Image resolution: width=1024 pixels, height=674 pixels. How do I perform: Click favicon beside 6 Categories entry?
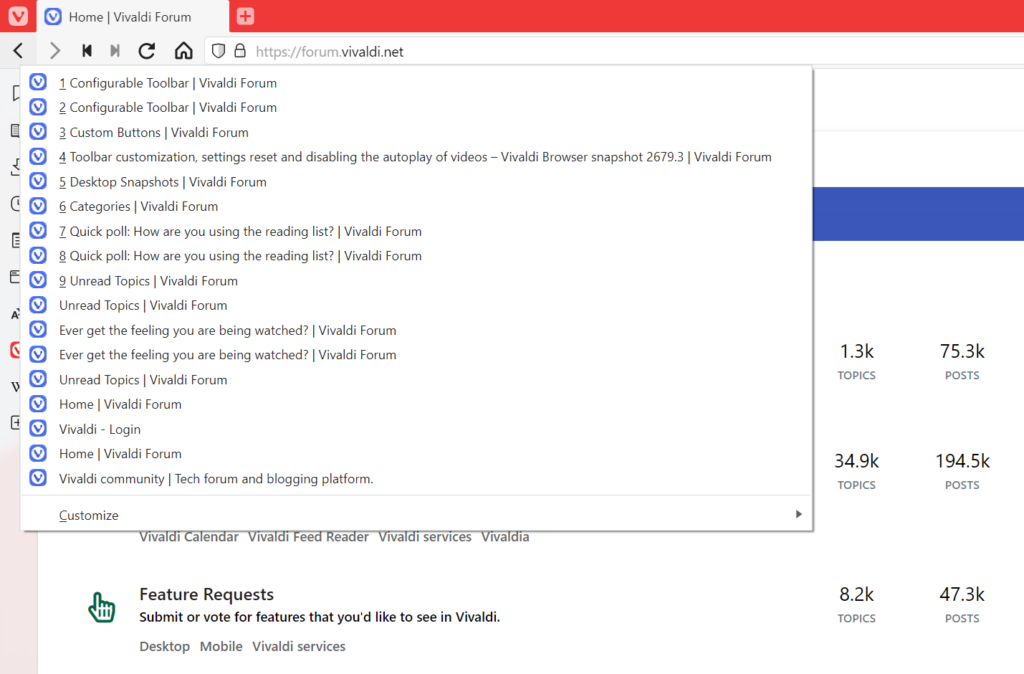pos(39,206)
